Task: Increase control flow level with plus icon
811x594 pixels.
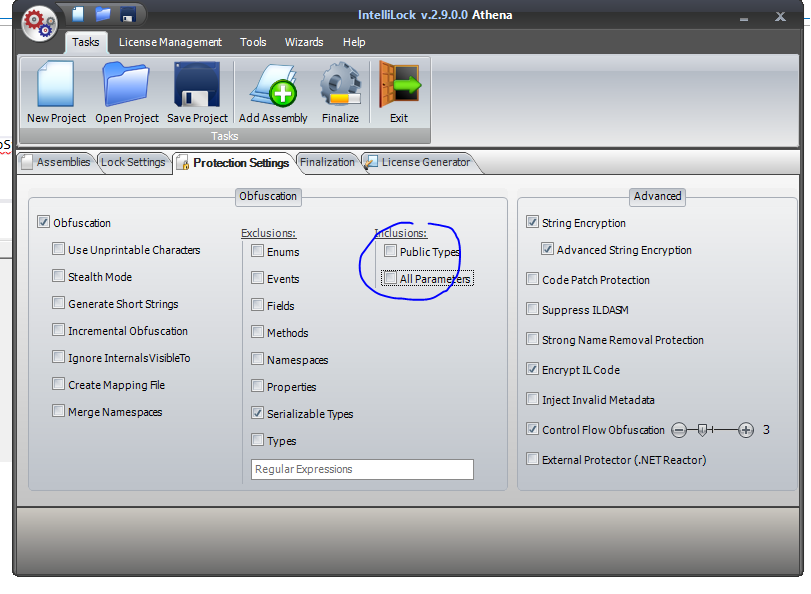Action: point(745,430)
